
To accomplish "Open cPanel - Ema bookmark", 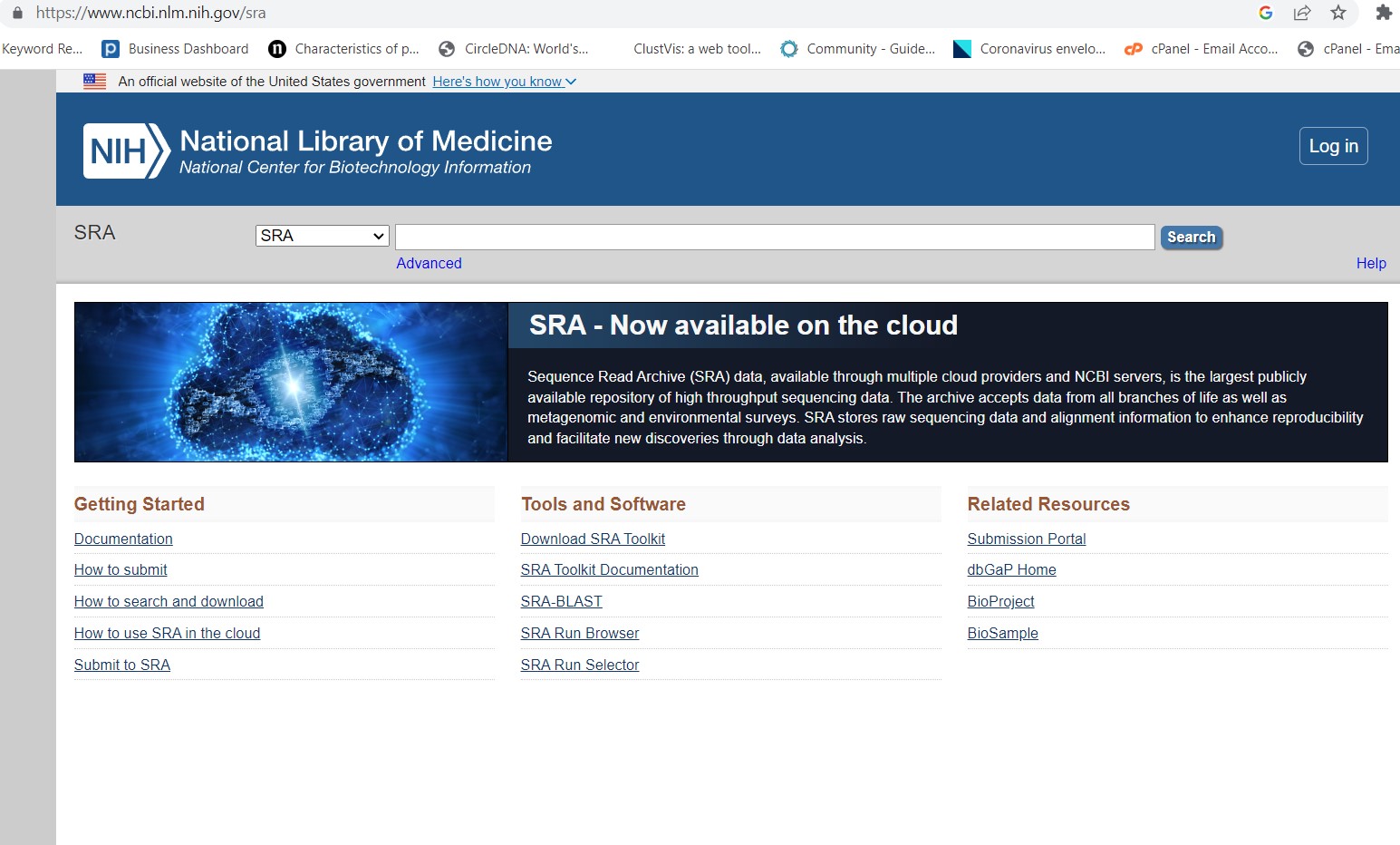I will click(1348, 49).
